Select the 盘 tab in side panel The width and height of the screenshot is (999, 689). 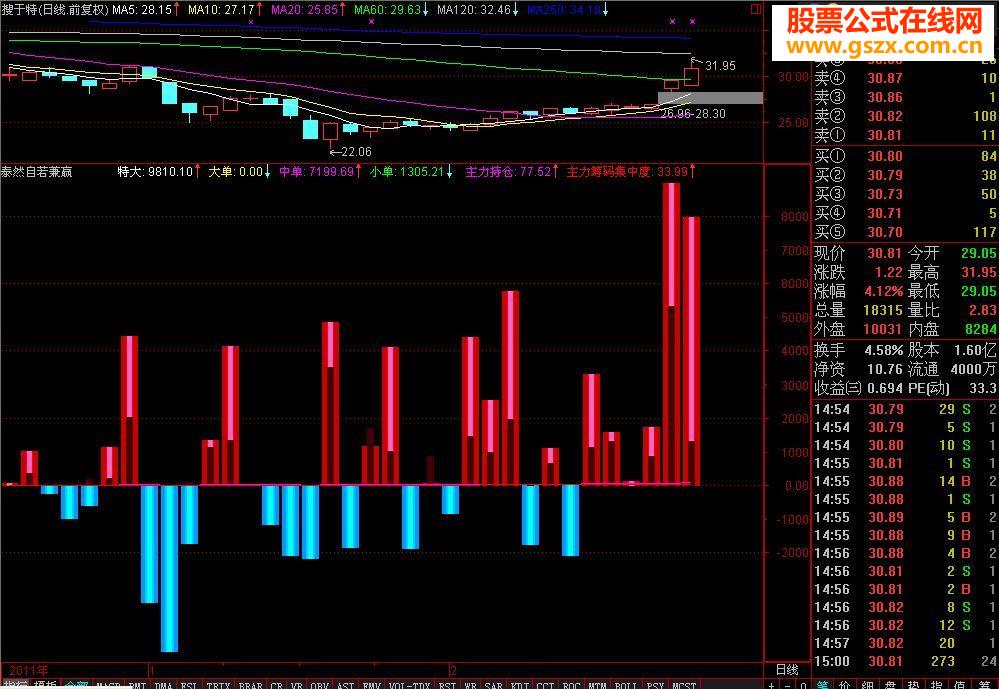(x=890, y=686)
